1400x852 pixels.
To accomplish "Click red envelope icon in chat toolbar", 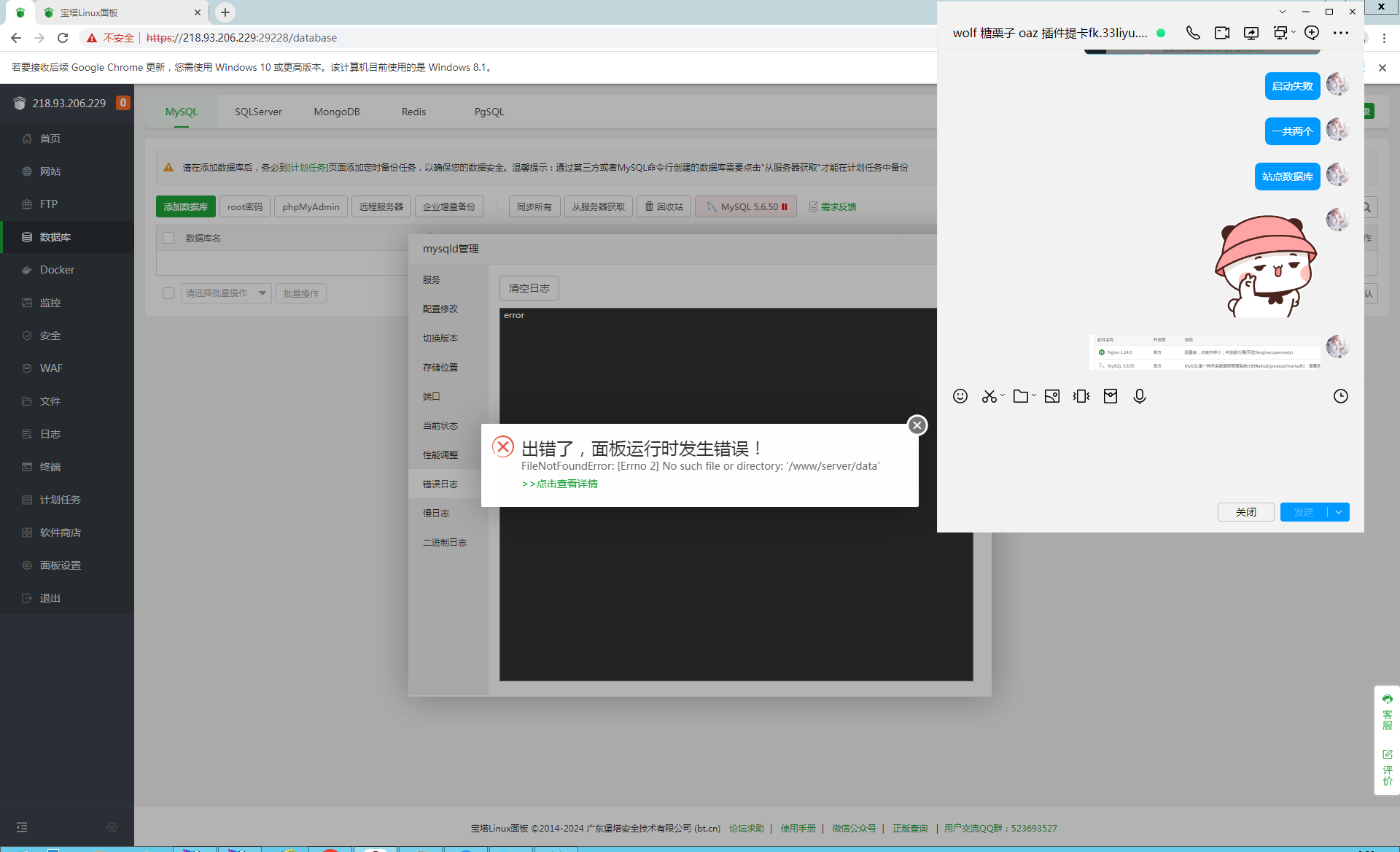I will (x=1111, y=396).
